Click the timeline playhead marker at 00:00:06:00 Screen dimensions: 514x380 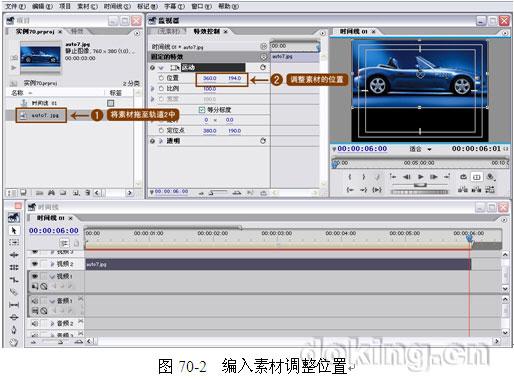[470, 238]
